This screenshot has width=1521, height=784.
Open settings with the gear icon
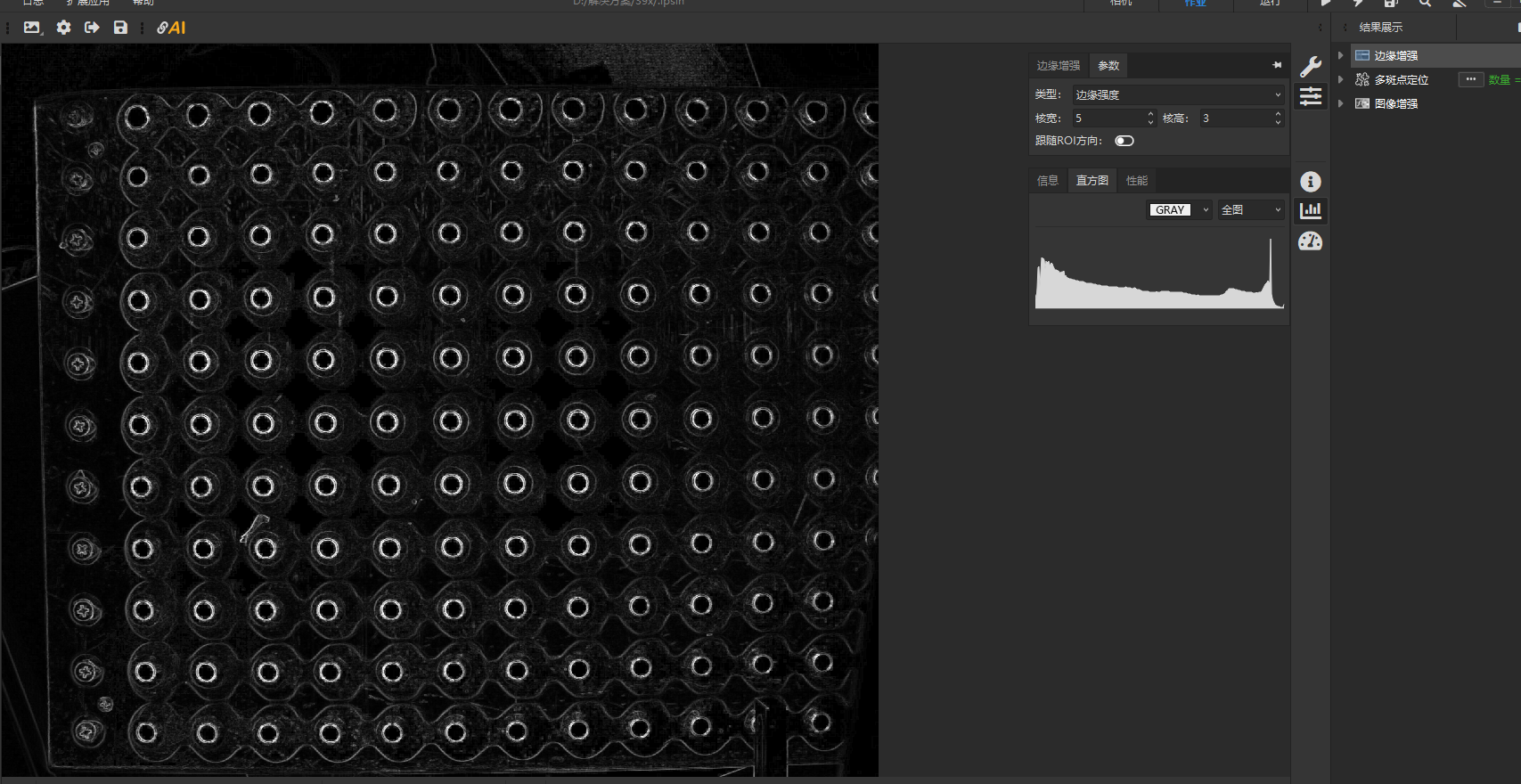(x=63, y=28)
